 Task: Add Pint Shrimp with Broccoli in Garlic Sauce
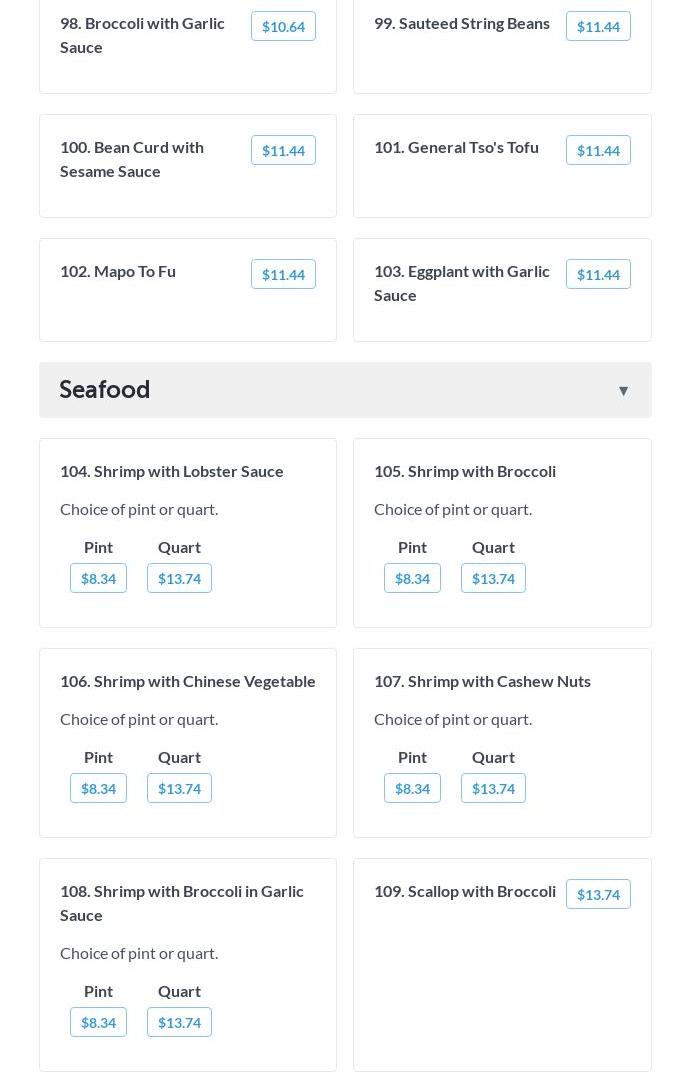coord(98,1023)
